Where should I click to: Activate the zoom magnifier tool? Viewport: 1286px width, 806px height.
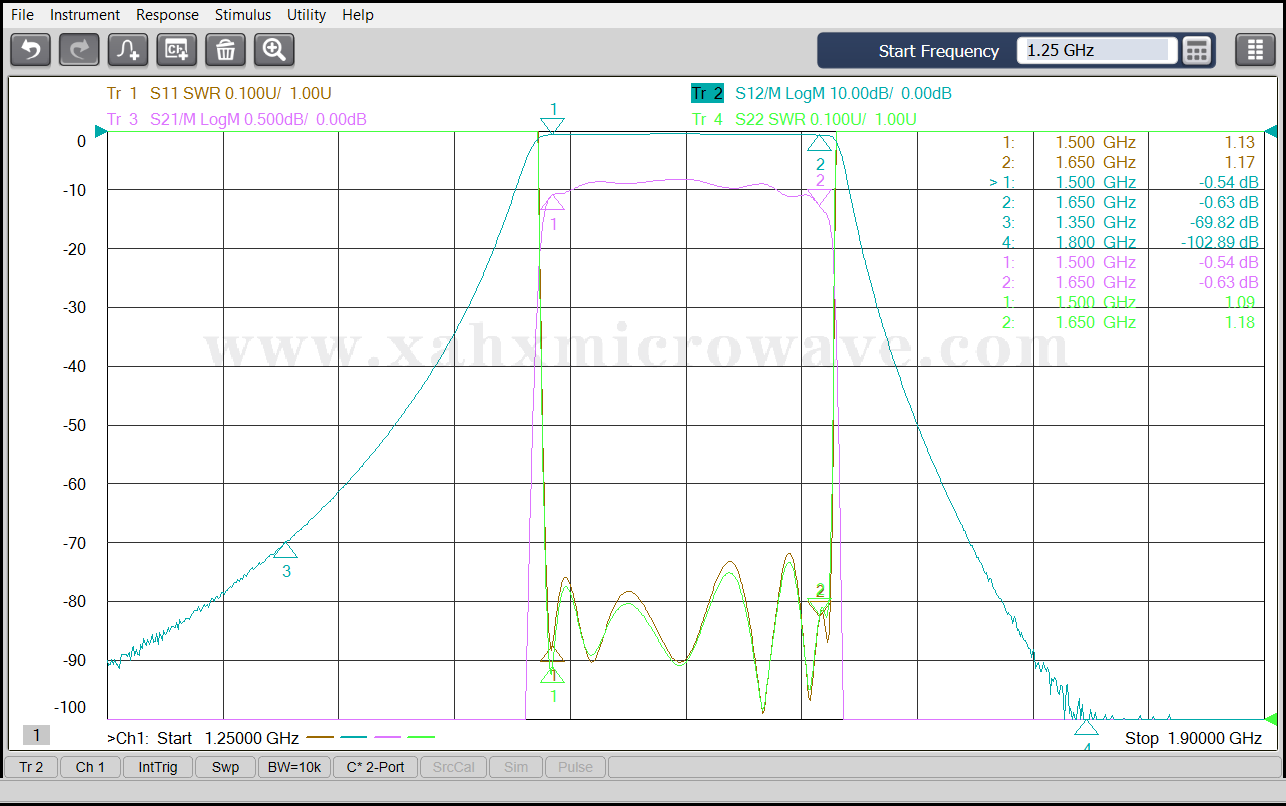(274, 49)
